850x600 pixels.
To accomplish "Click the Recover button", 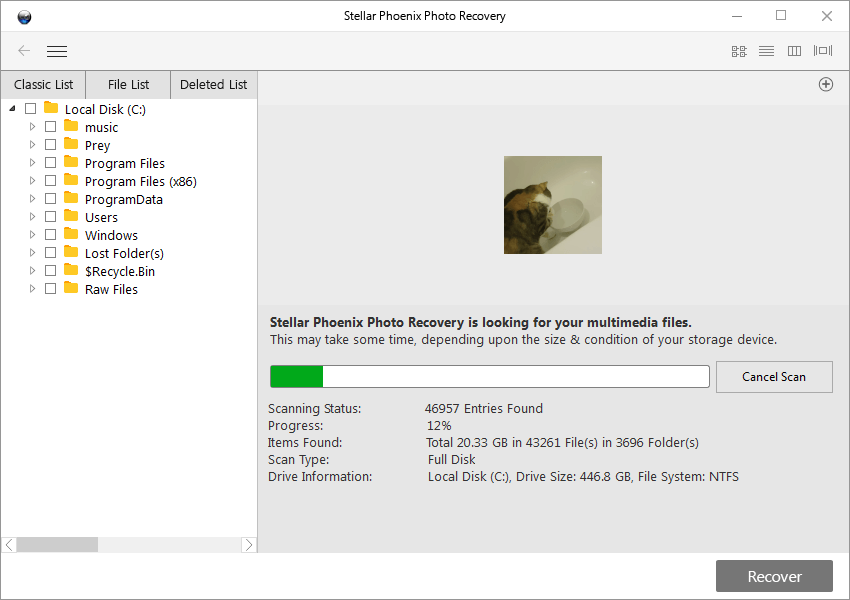I will point(774,576).
